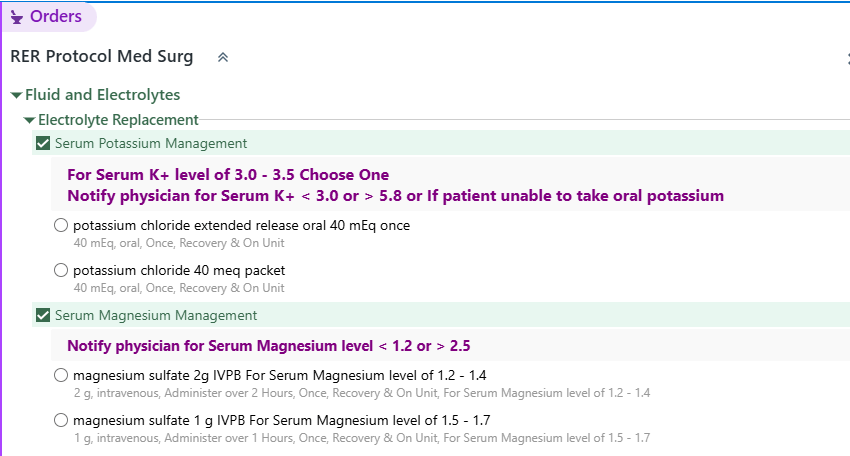Viewport: 850px width, 456px height.
Task: Open magnesium 1 g administer over 1 Hours details
Action: pos(362,438)
